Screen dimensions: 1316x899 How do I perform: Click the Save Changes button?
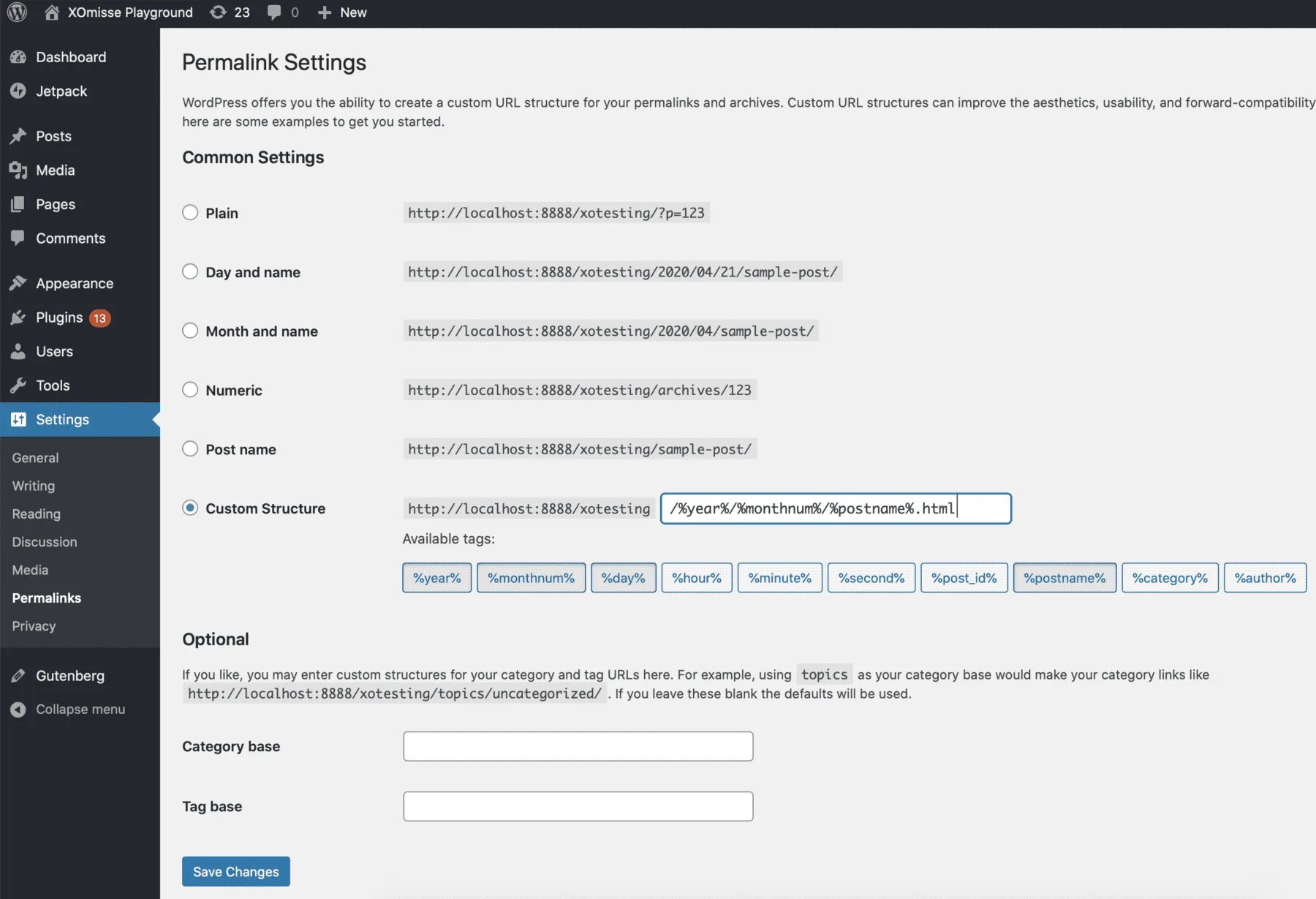point(236,871)
